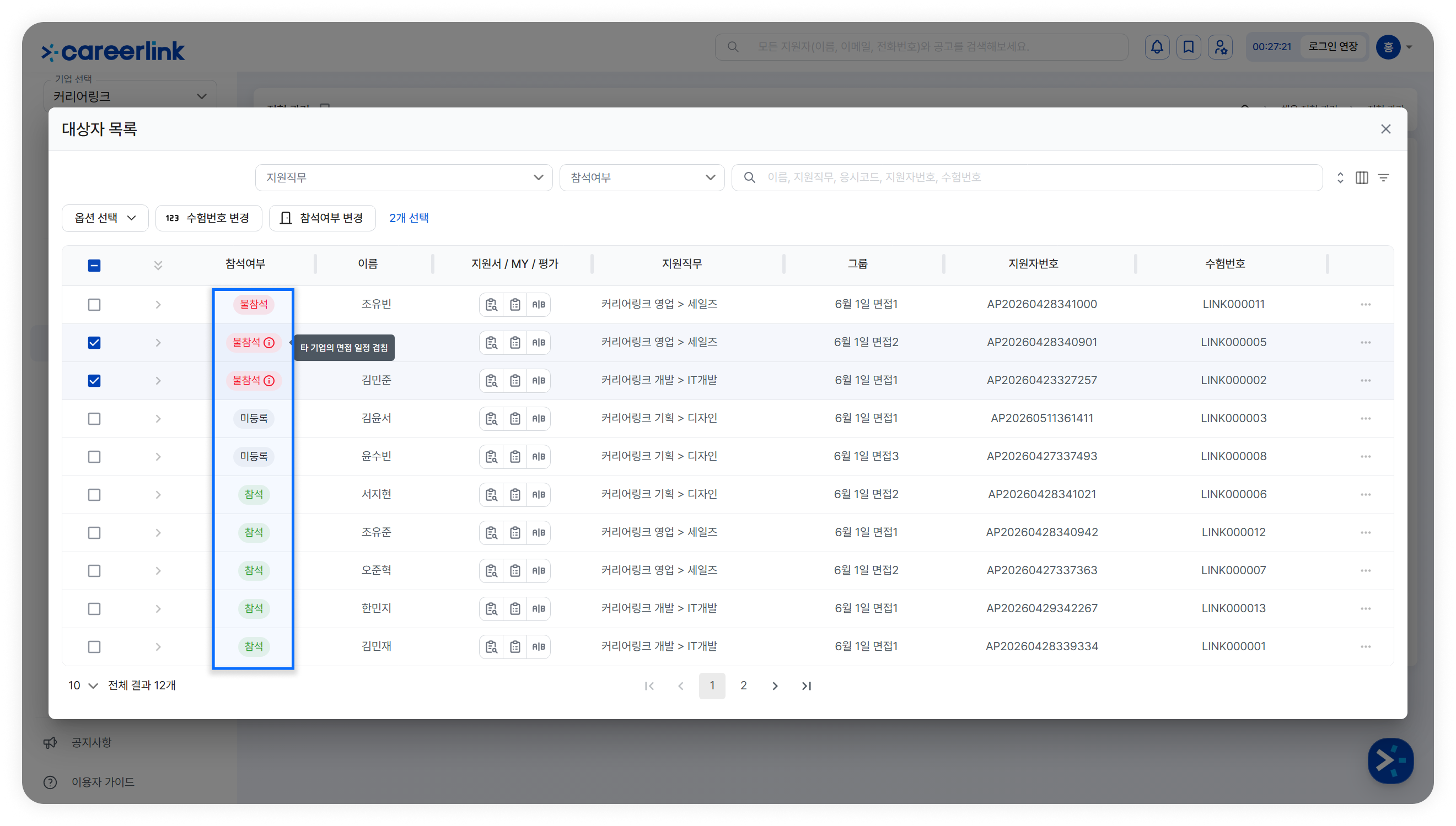1456x826 pixels.
Task: Click info icon on 김민준 불참석 badge
Action: click(x=269, y=381)
